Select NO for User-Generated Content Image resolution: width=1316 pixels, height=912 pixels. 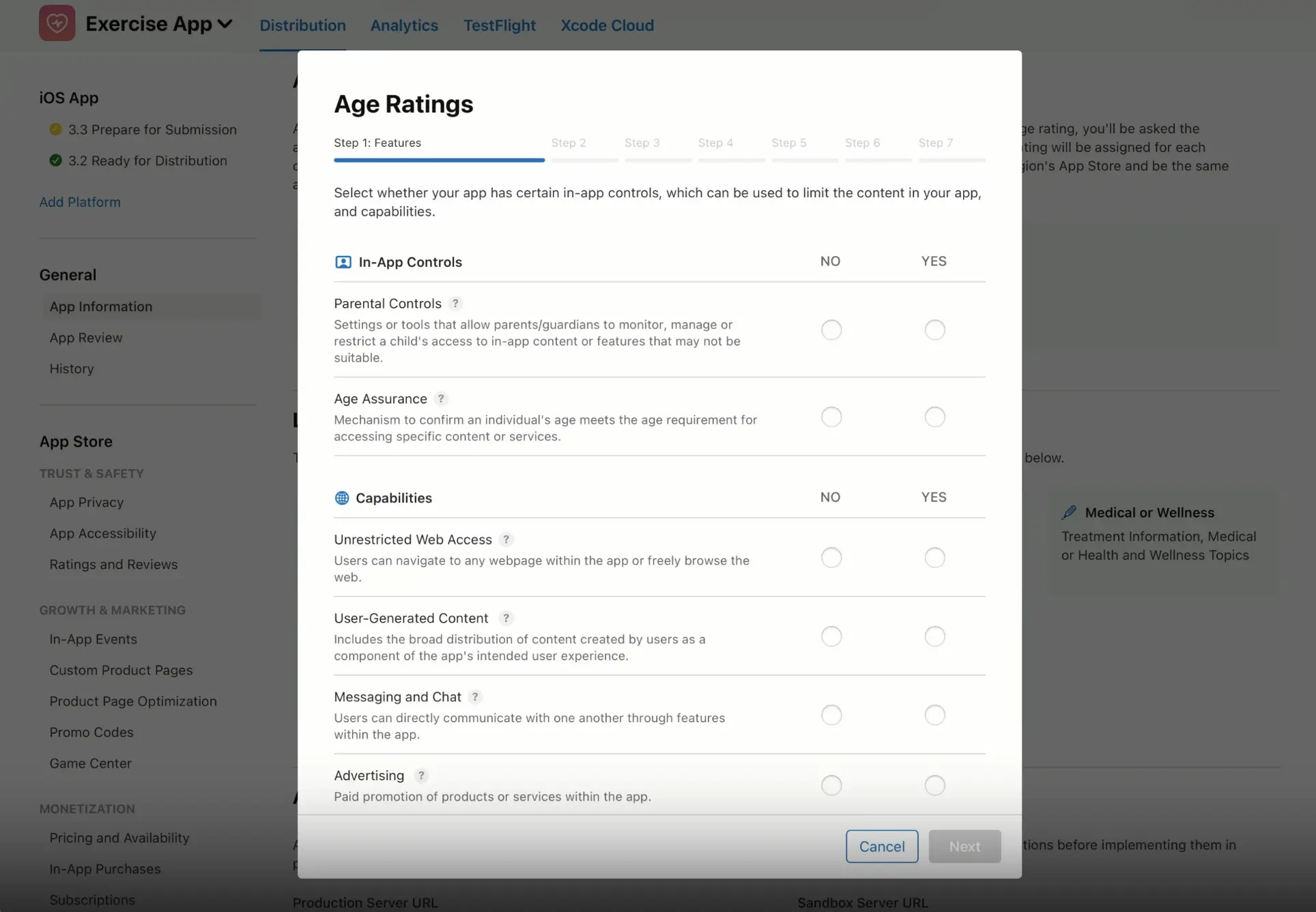[831, 636]
